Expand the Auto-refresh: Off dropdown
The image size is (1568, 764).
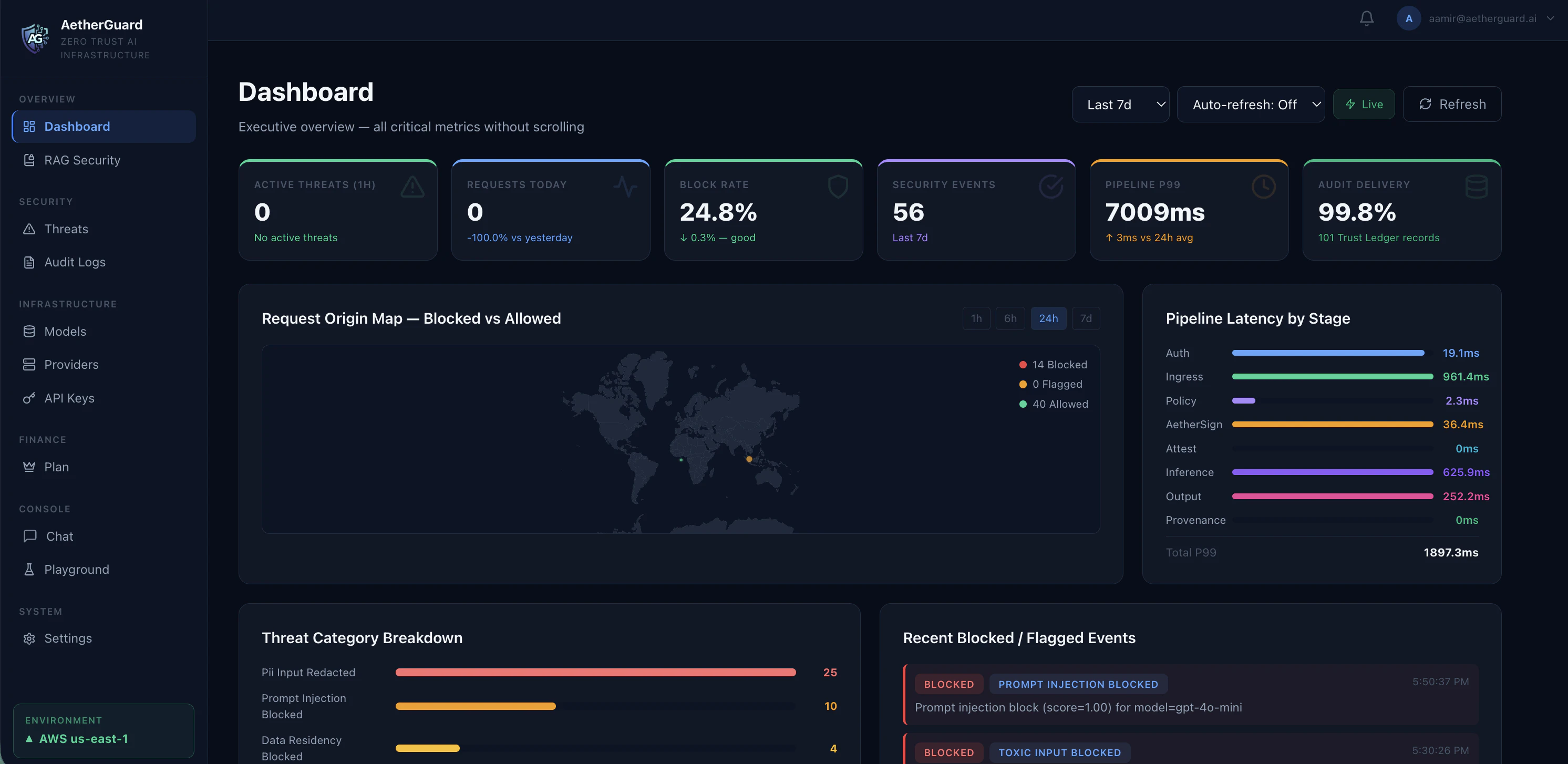(1250, 104)
